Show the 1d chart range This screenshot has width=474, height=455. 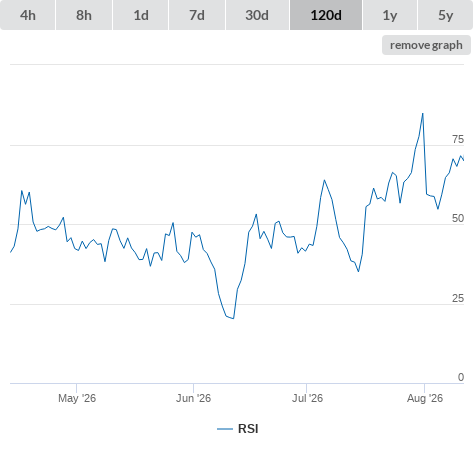pyautogui.click(x=141, y=15)
